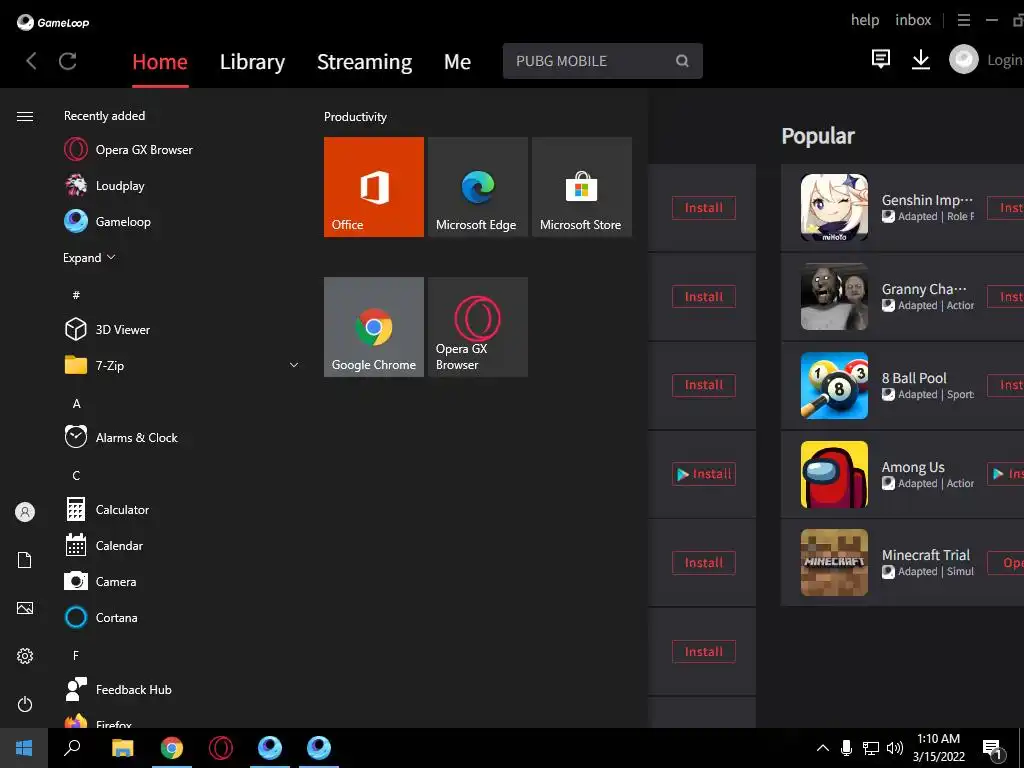The height and width of the screenshot is (768, 1024).
Task: Open Genshin Impact thumbnail
Action: pos(835,208)
